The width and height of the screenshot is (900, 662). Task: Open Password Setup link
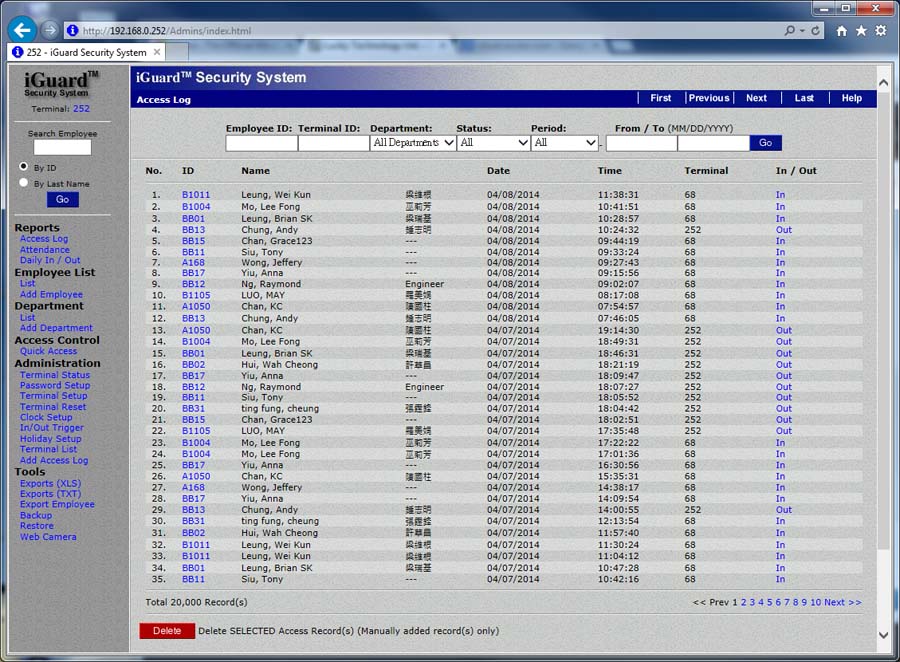pyautogui.click(x=55, y=385)
